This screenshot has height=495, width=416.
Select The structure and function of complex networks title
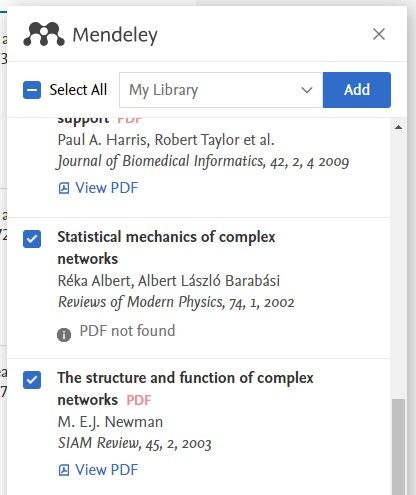coord(185,389)
